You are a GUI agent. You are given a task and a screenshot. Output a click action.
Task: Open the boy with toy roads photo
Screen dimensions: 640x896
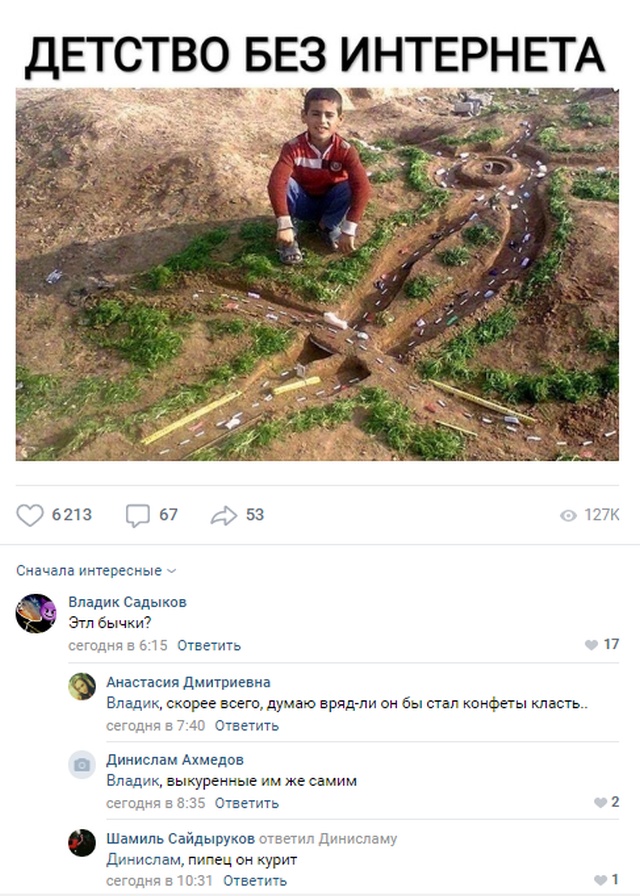[x=317, y=274]
